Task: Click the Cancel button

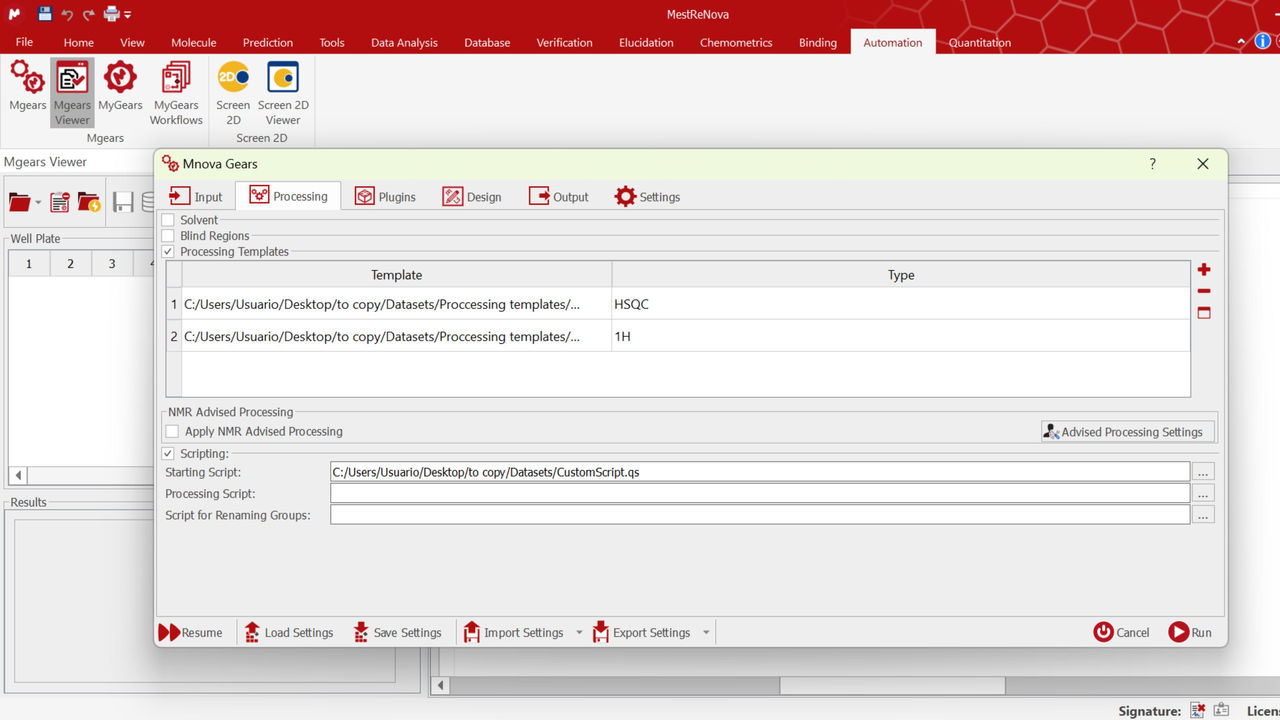Action: point(1121,632)
